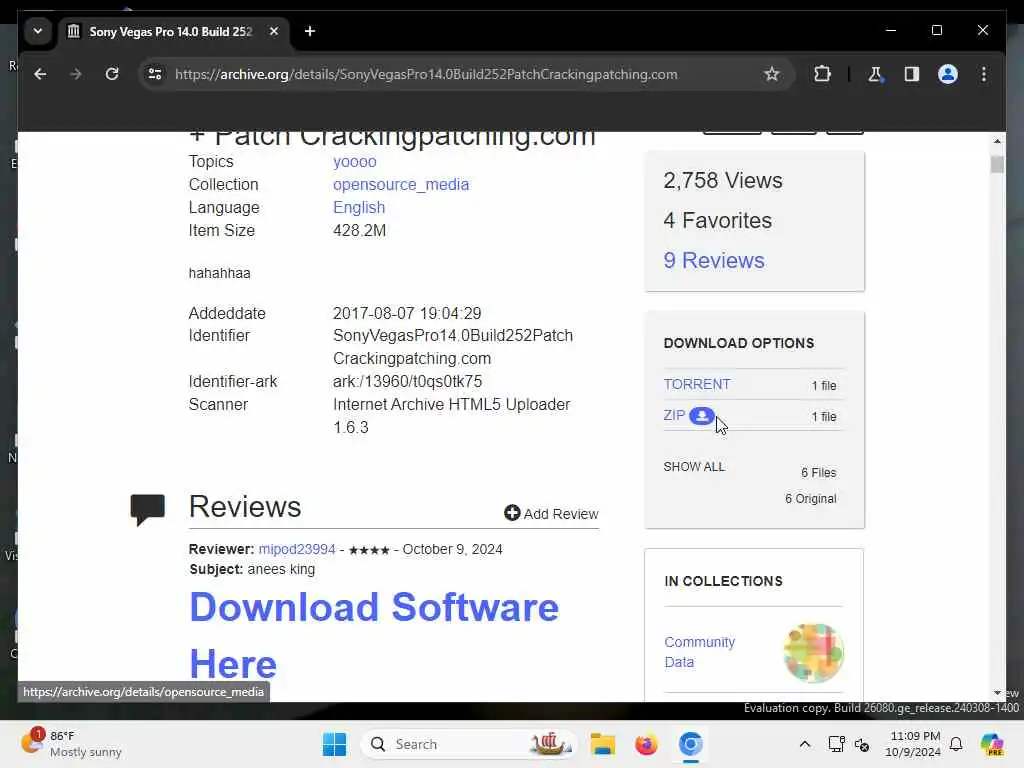This screenshot has width=1024, height=768.
Task: Click the login-required icon beside ZIP
Action: [702, 416]
